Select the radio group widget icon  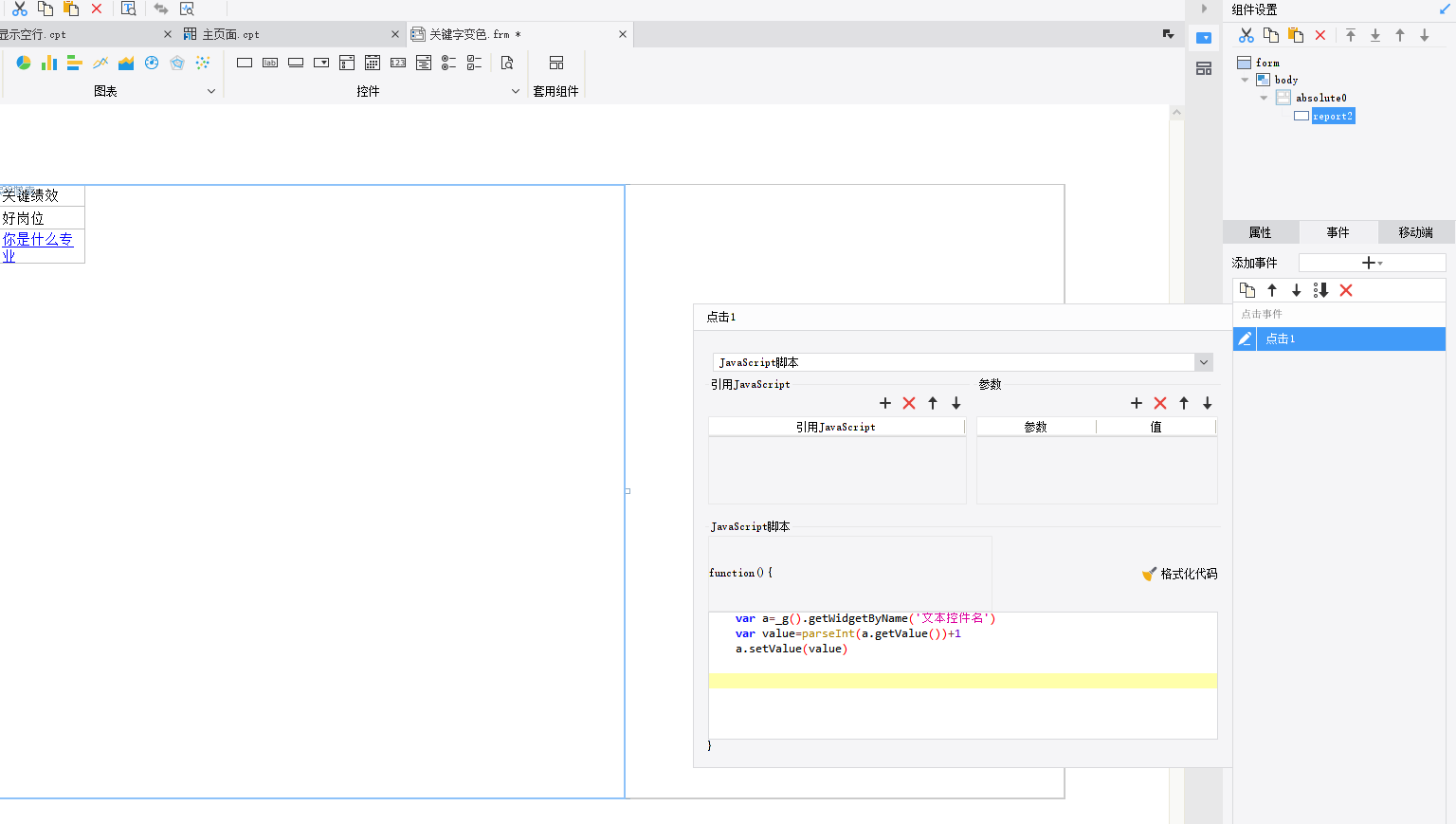[x=449, y=63]
